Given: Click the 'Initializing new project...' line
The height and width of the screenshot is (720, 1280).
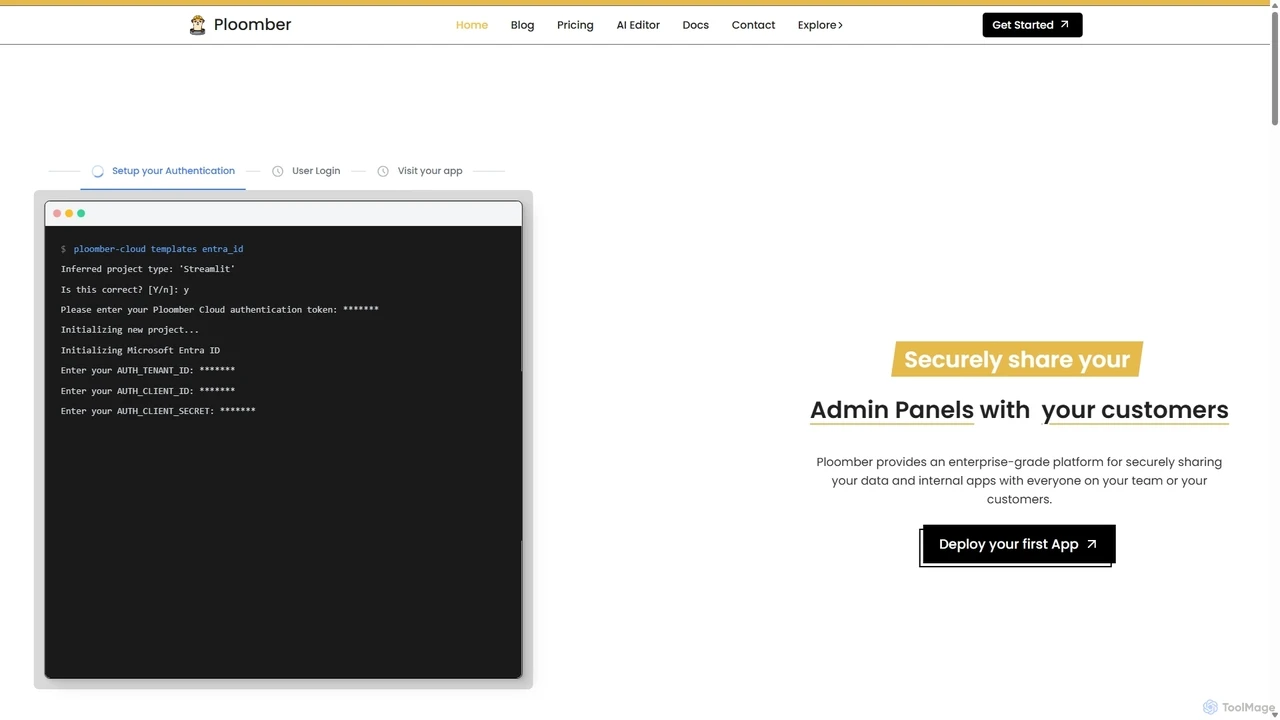Looking at the screenshot, I should click(130, 330).
